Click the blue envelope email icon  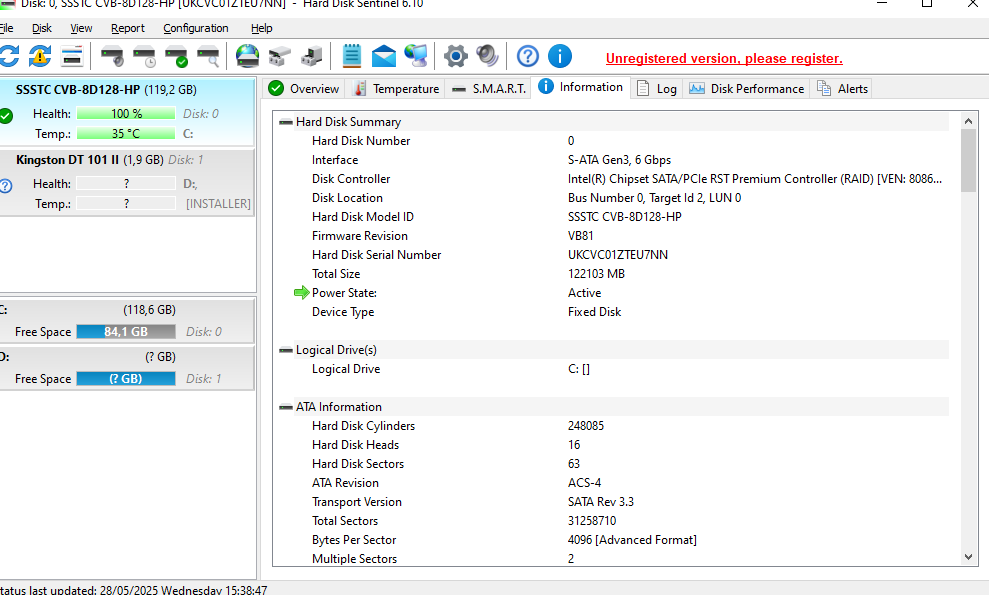384,56
